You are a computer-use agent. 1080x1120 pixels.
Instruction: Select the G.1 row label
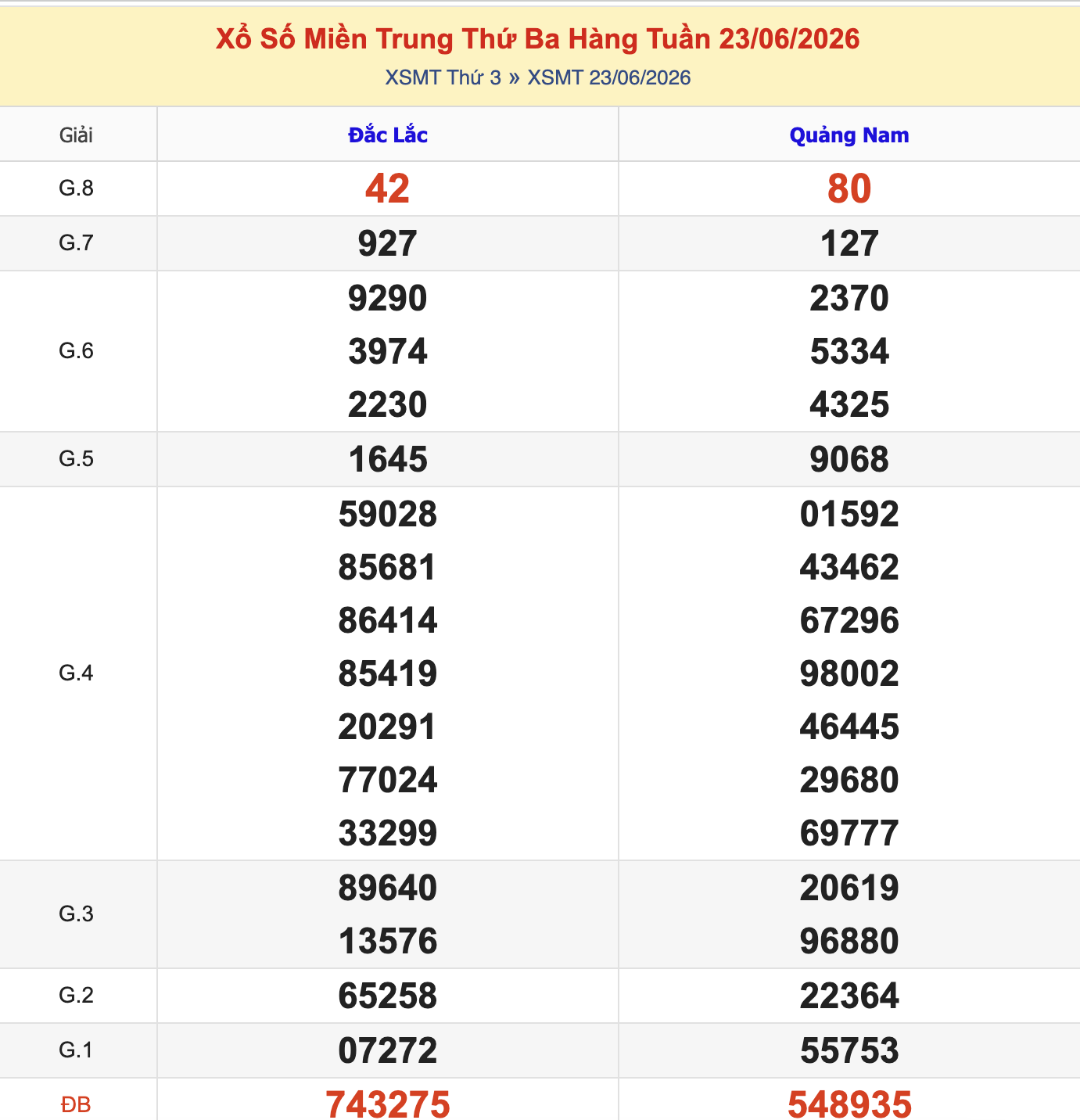click(x=76, y=1050)
